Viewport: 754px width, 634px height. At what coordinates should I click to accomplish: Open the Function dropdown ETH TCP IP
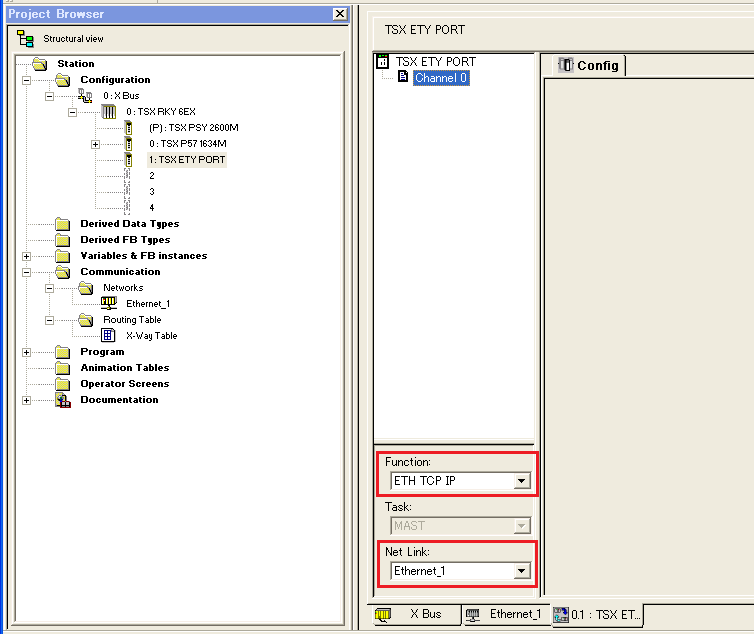pyautogui.click(x=520, y=481)
